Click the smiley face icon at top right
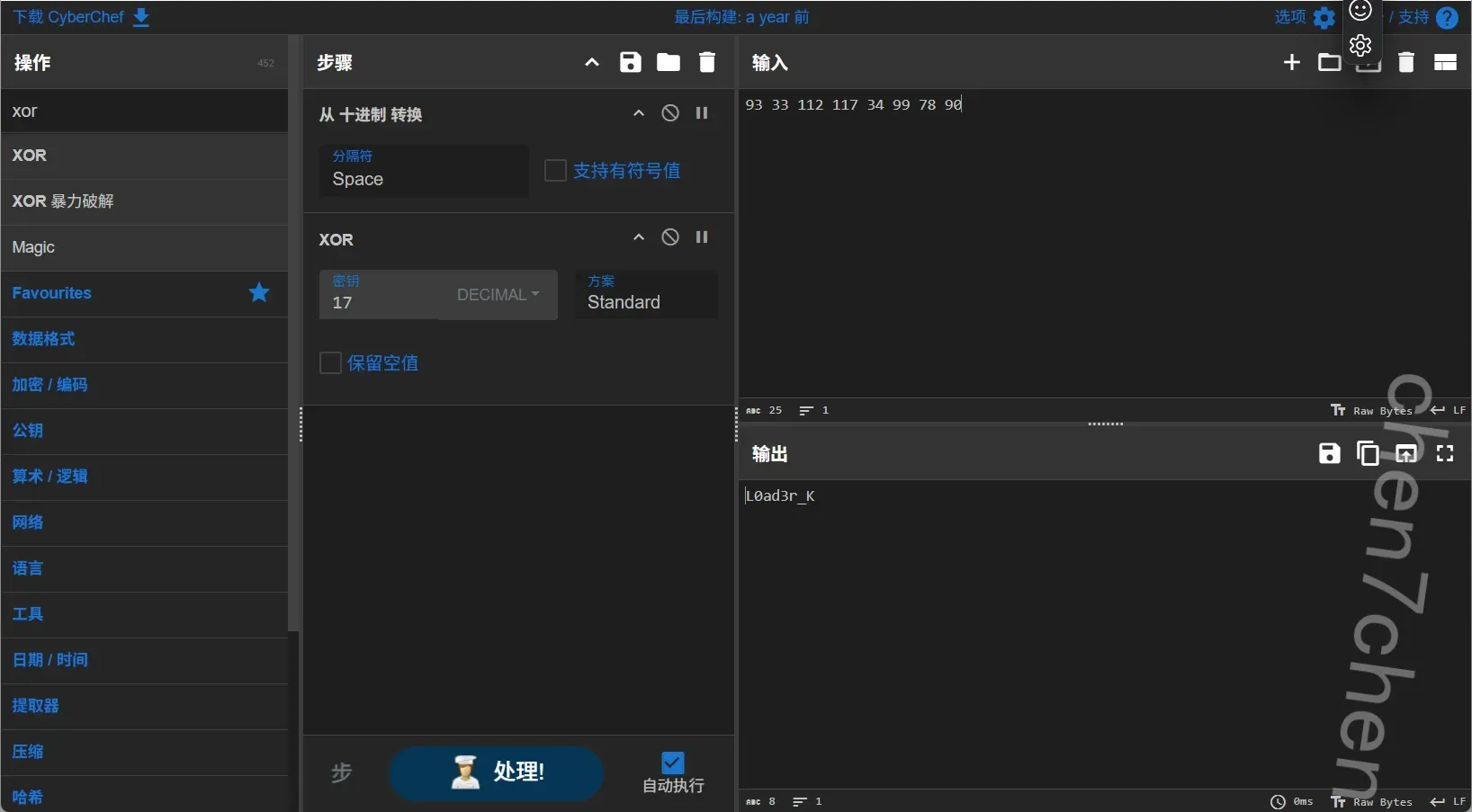This screenshot has height=812, width=1472. click(1360, 11)
